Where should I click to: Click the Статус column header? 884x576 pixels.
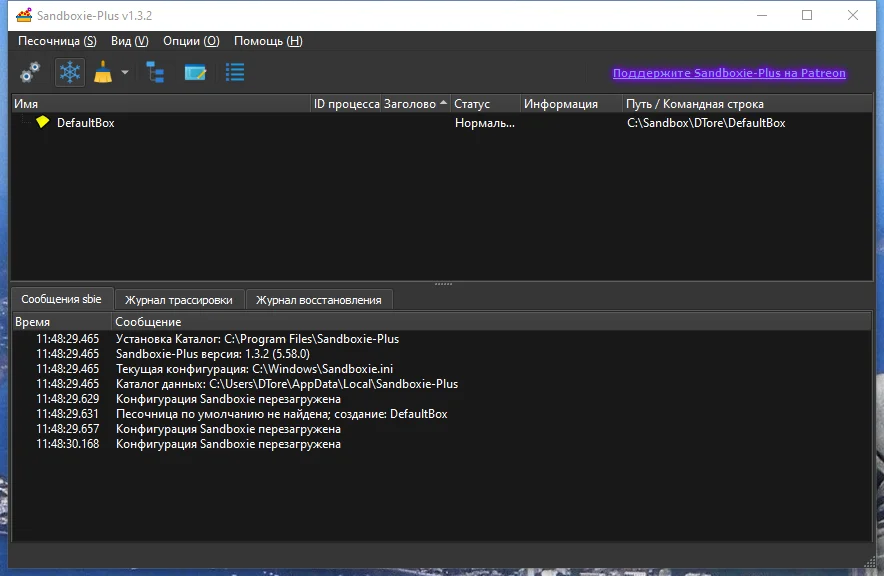485,104
